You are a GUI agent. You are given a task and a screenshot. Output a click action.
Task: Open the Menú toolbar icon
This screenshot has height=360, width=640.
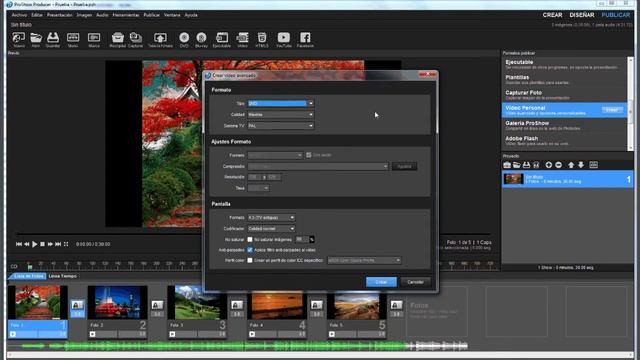73,39
